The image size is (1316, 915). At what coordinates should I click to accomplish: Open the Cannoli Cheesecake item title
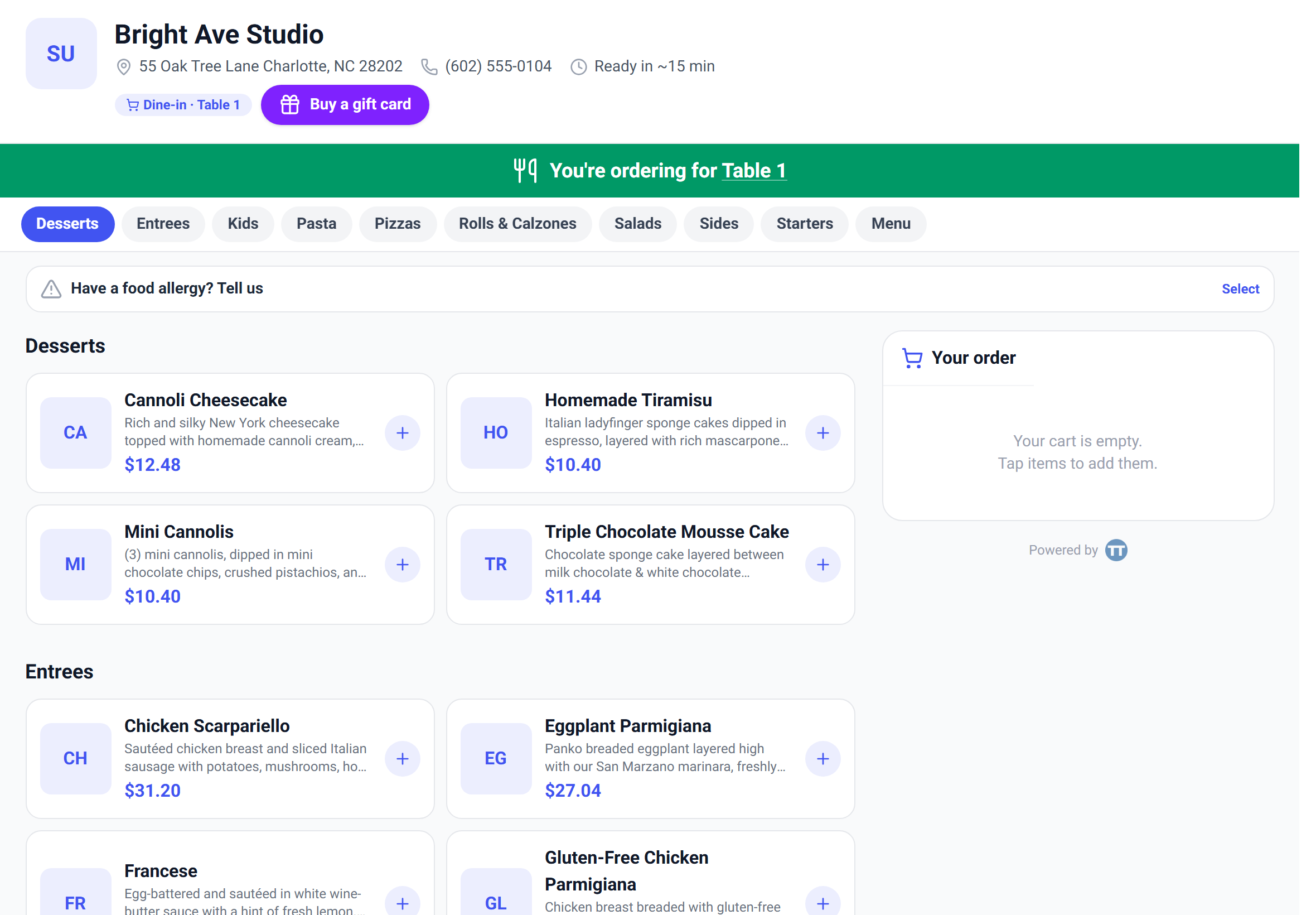pos(206,400)
